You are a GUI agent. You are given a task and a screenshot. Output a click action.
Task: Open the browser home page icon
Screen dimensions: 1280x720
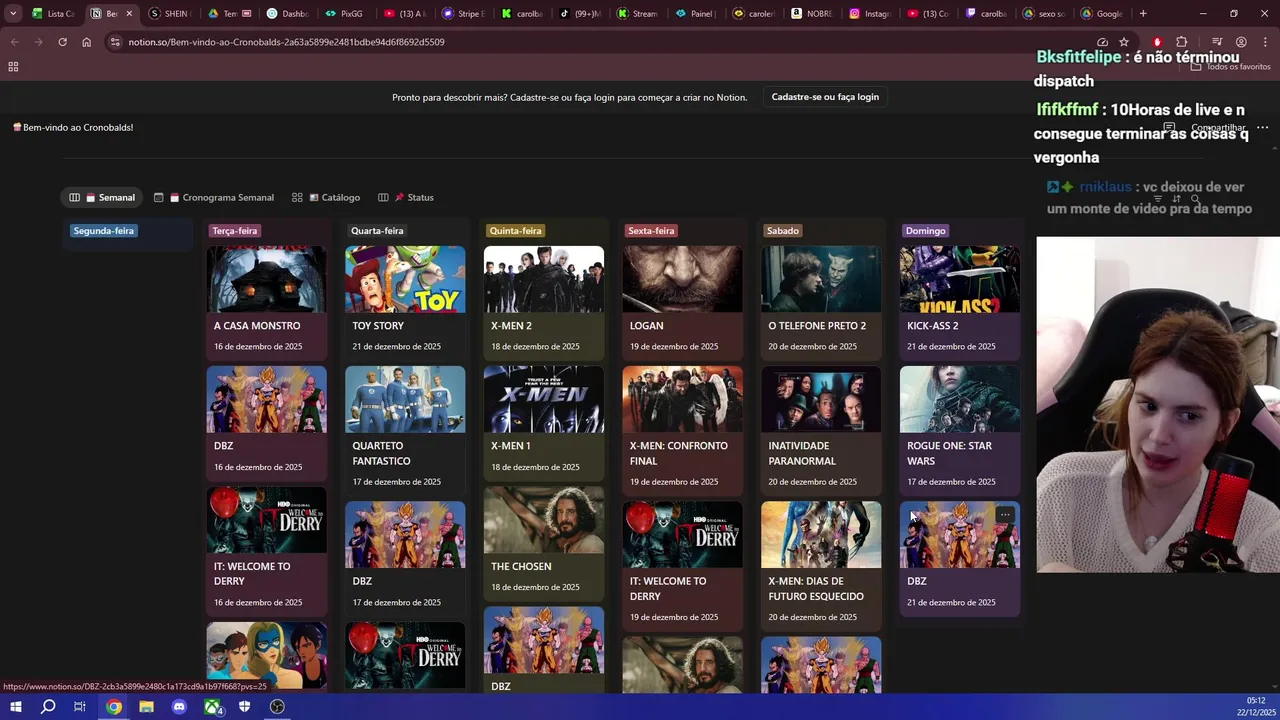pos(86,42)
